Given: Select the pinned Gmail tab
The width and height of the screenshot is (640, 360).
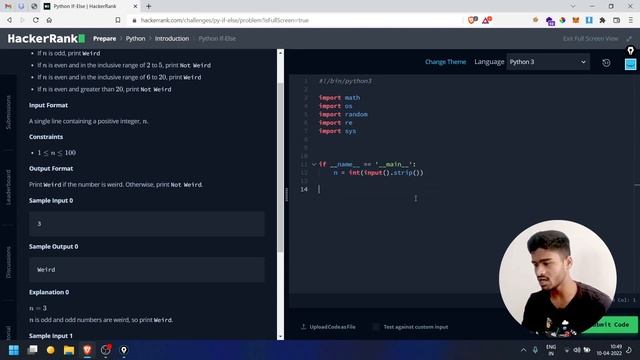Looking at the screenshot, I should pos(8,6).
